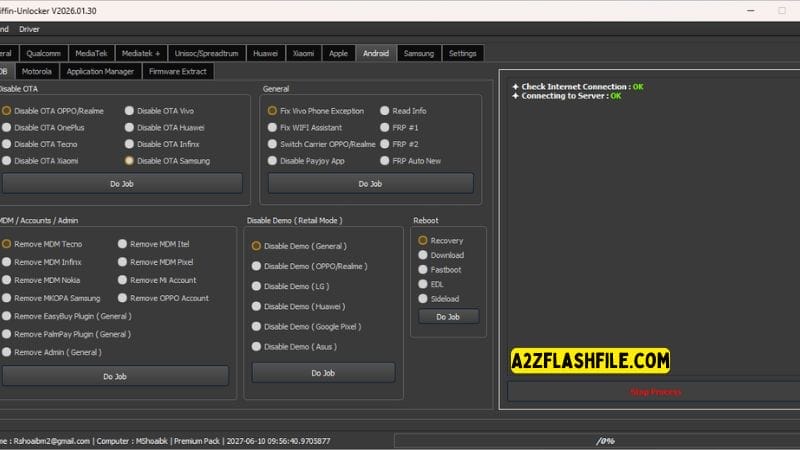Switch to the Apple tab
Viewport: 800px width, 450px height.
tap(338, 53)
